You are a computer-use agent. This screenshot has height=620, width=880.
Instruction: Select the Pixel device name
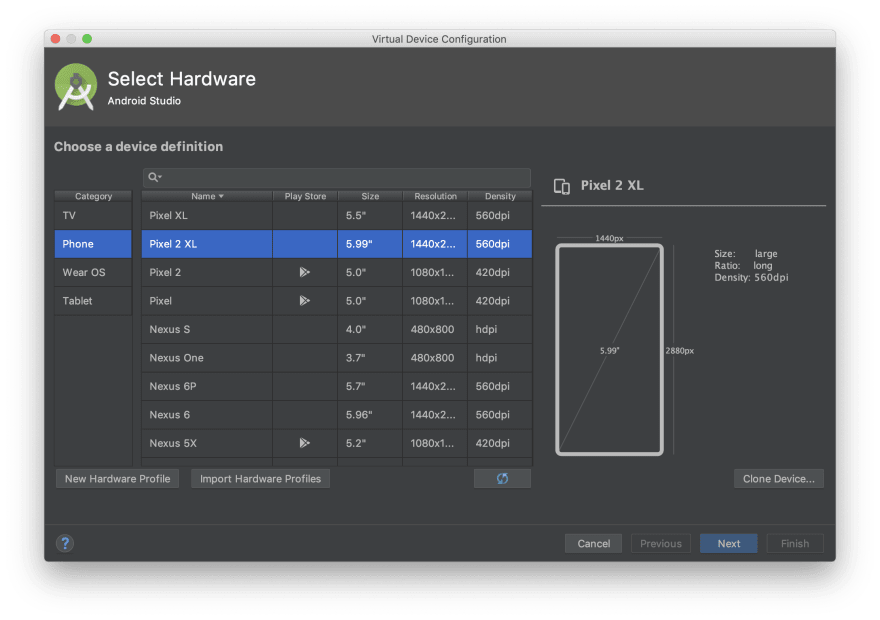[x=161, y=301]
